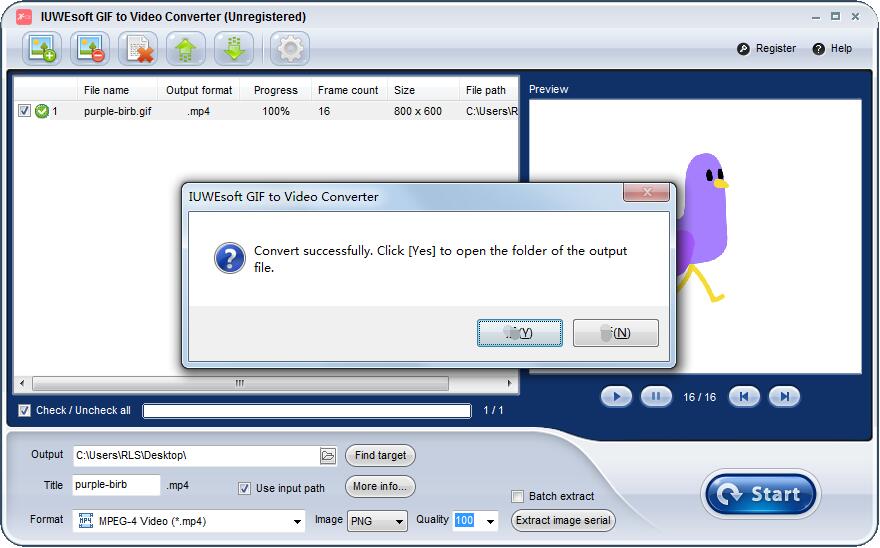Go to next frame in preview

tap(785, 396)
